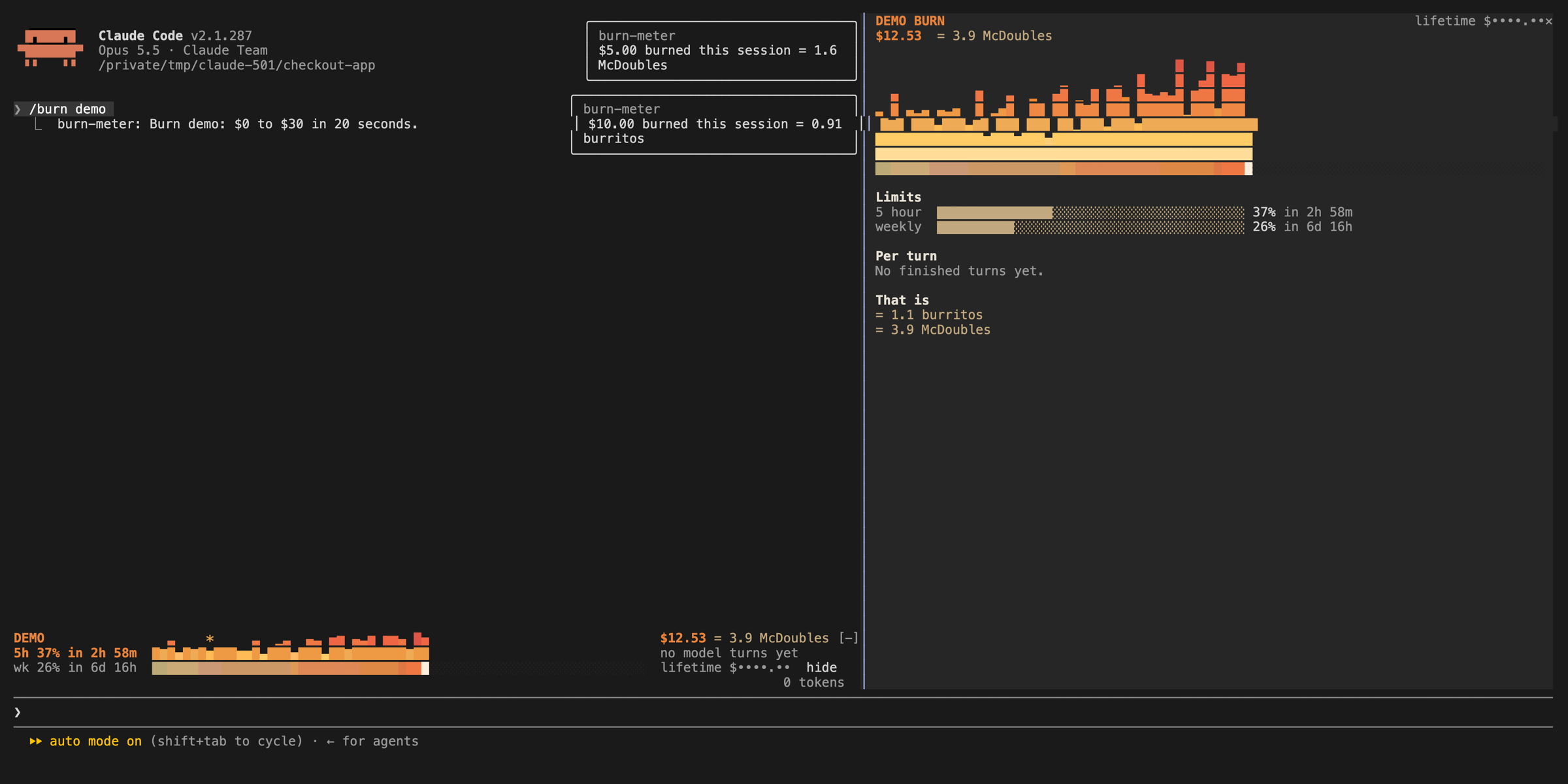Click the Limits heading

tap(898, 197)
